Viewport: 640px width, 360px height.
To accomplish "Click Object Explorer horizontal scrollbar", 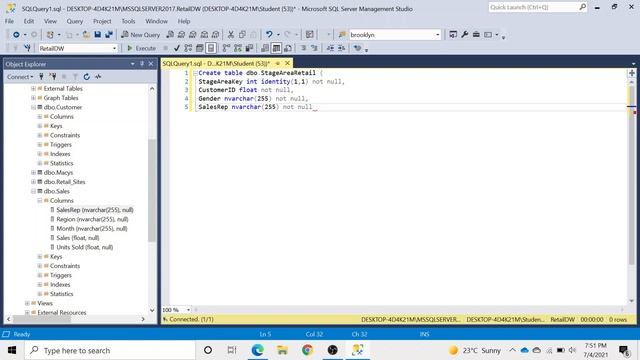I will point(42,320).
